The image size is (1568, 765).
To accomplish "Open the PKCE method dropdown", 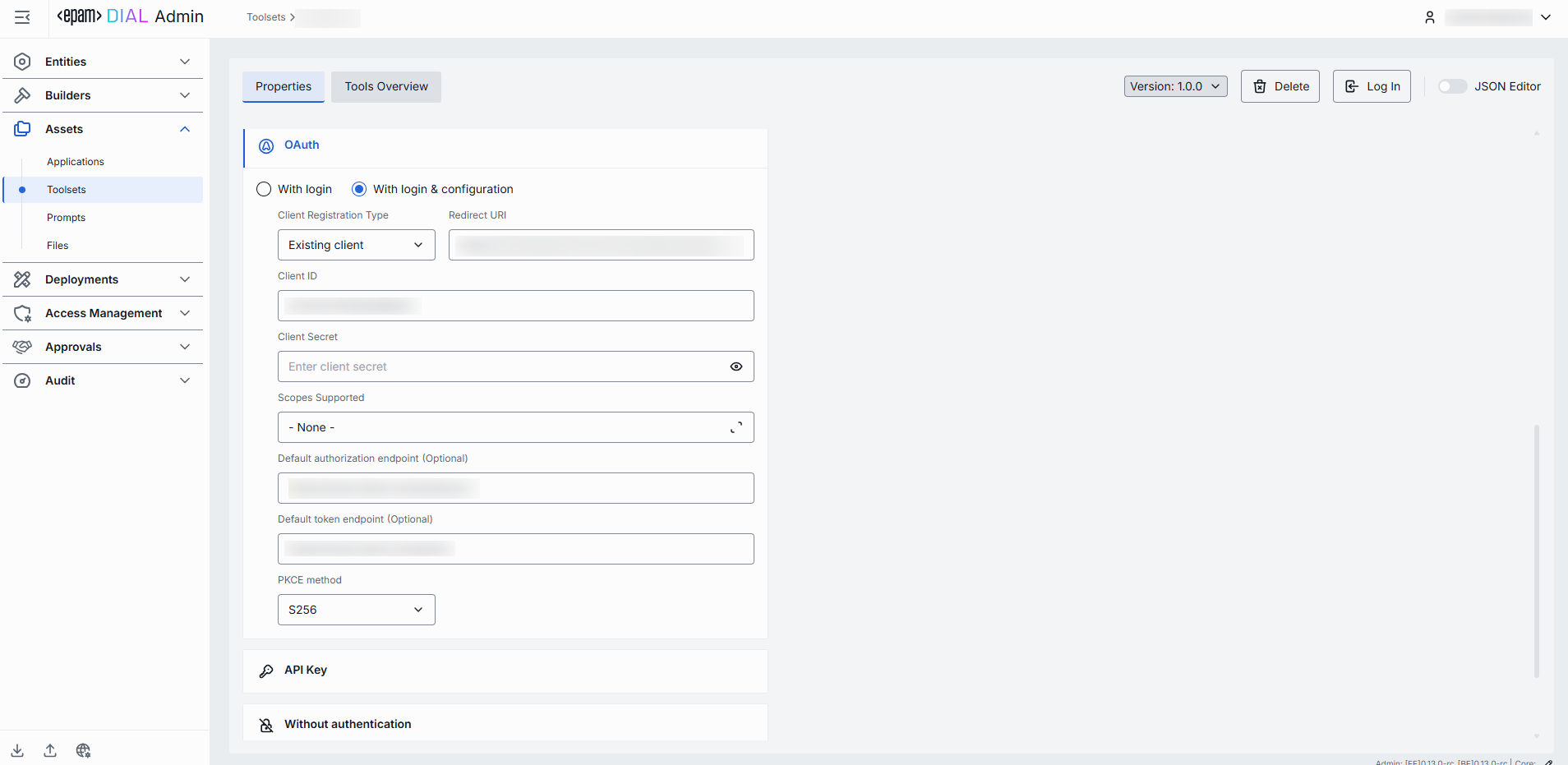I will click(356, 610).
